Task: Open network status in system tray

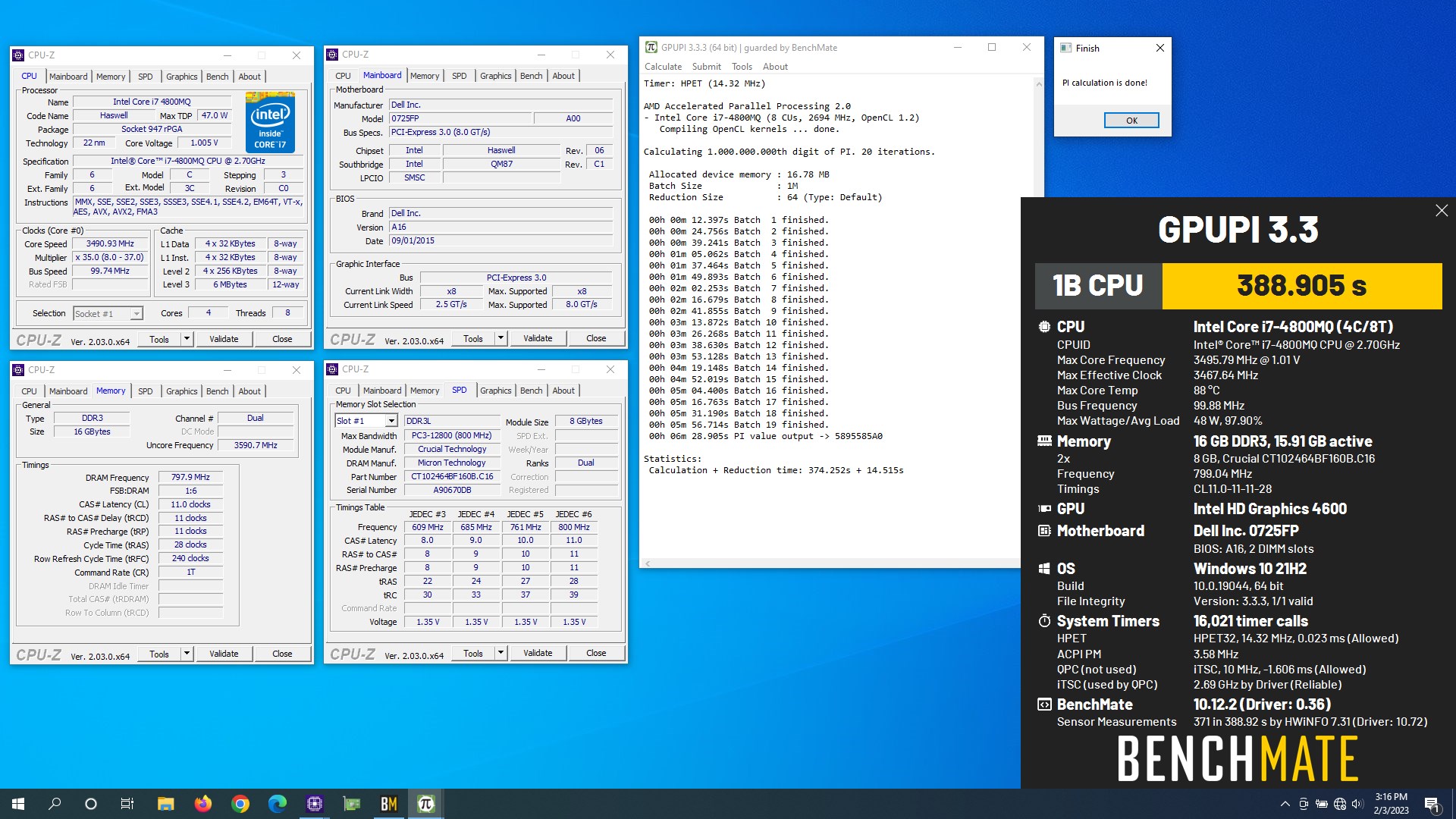Action: (1339, 804)
